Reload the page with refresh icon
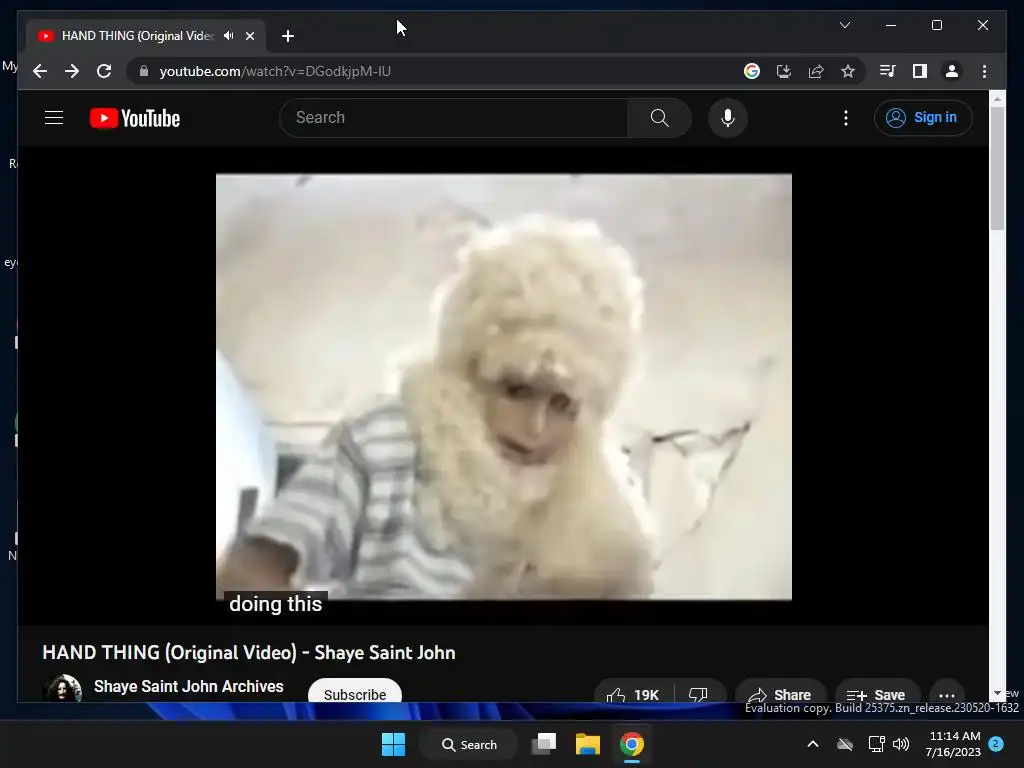The height and width of the screenshot is (768, 1024). [x=104, y=71]
